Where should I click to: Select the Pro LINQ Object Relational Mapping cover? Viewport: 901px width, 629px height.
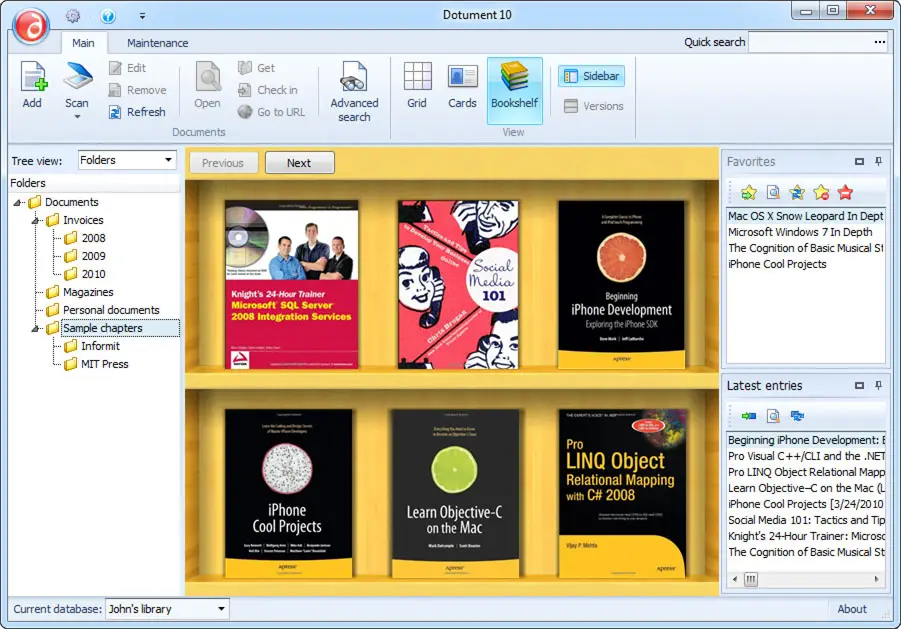tap(623, 493)
